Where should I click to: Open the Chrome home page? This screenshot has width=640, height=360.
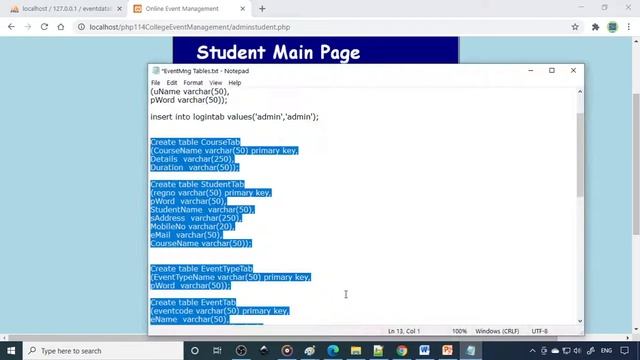click(61, 27)
